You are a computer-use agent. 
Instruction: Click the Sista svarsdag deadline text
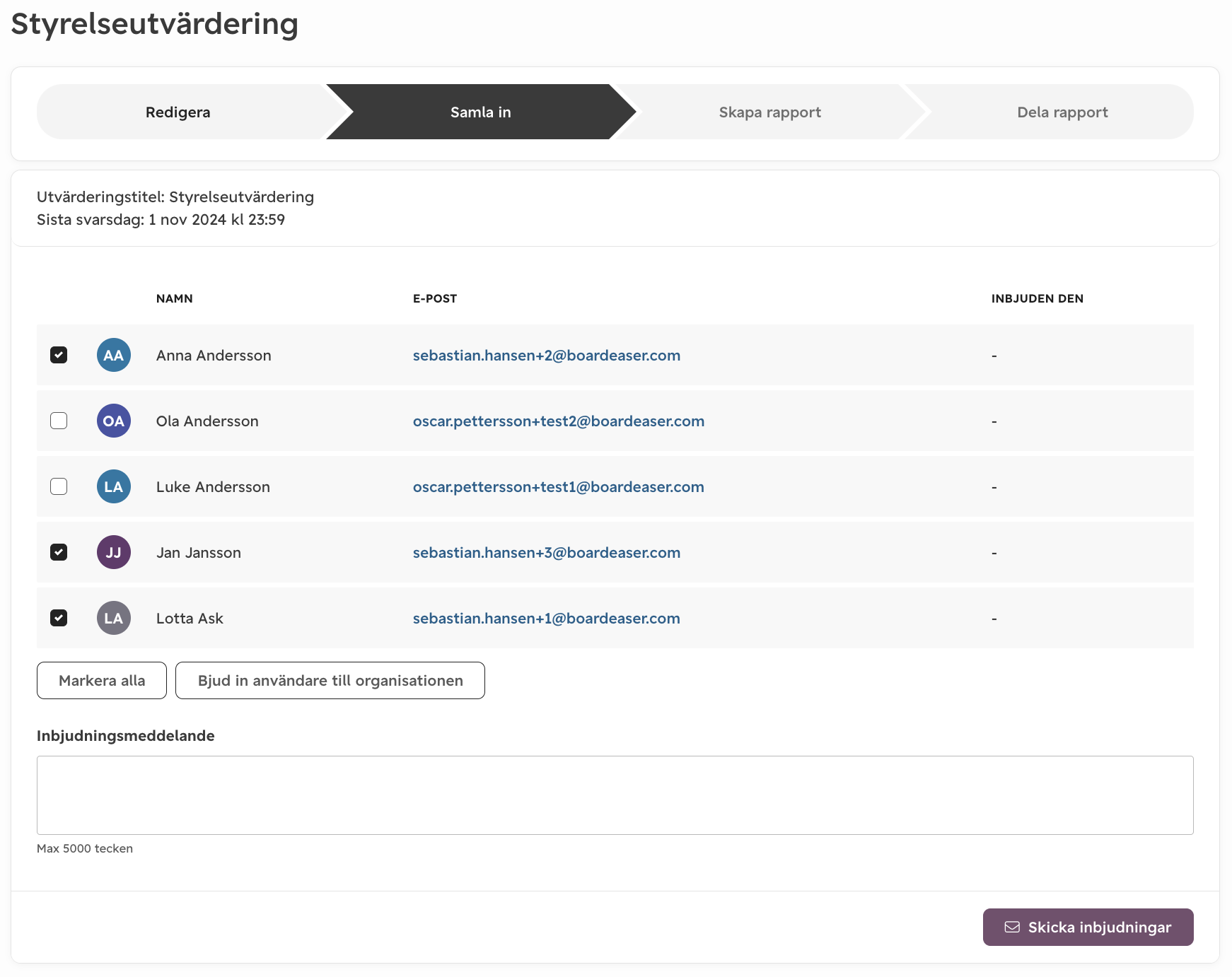click(161, 219)
